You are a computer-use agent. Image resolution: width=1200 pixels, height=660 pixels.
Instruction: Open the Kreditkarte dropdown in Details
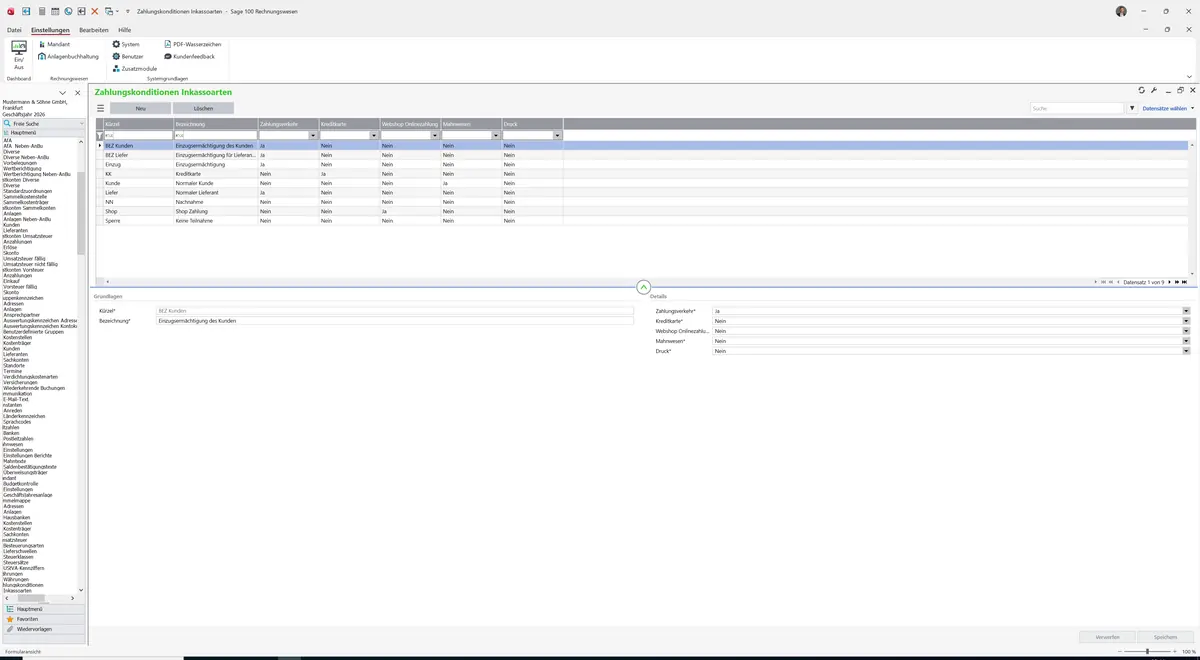tap(1186, 321)
